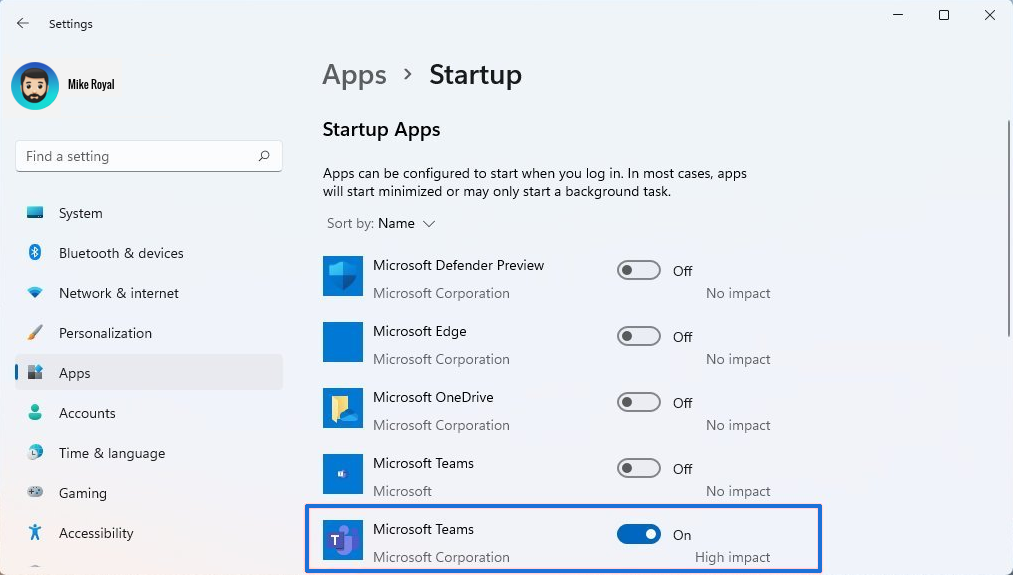Click the Gaming controller icon
The image size is (1013, 575).
[35, 493]
